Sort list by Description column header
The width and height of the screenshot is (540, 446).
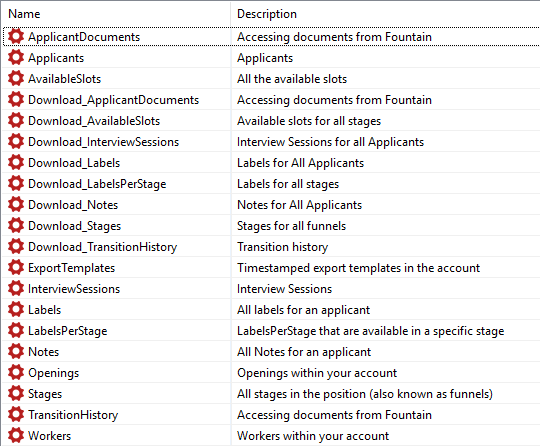[x=267, y=14]
